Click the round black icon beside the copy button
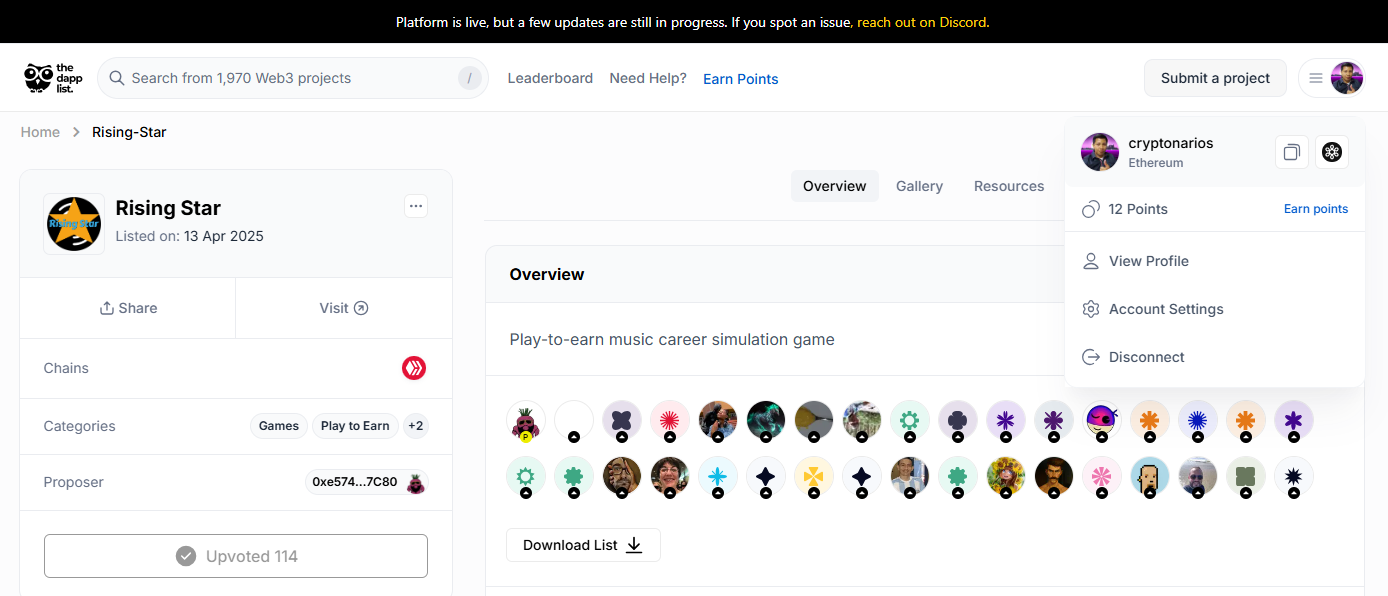Screen dimensions: 1388x596 click(x=1332, y=152)
